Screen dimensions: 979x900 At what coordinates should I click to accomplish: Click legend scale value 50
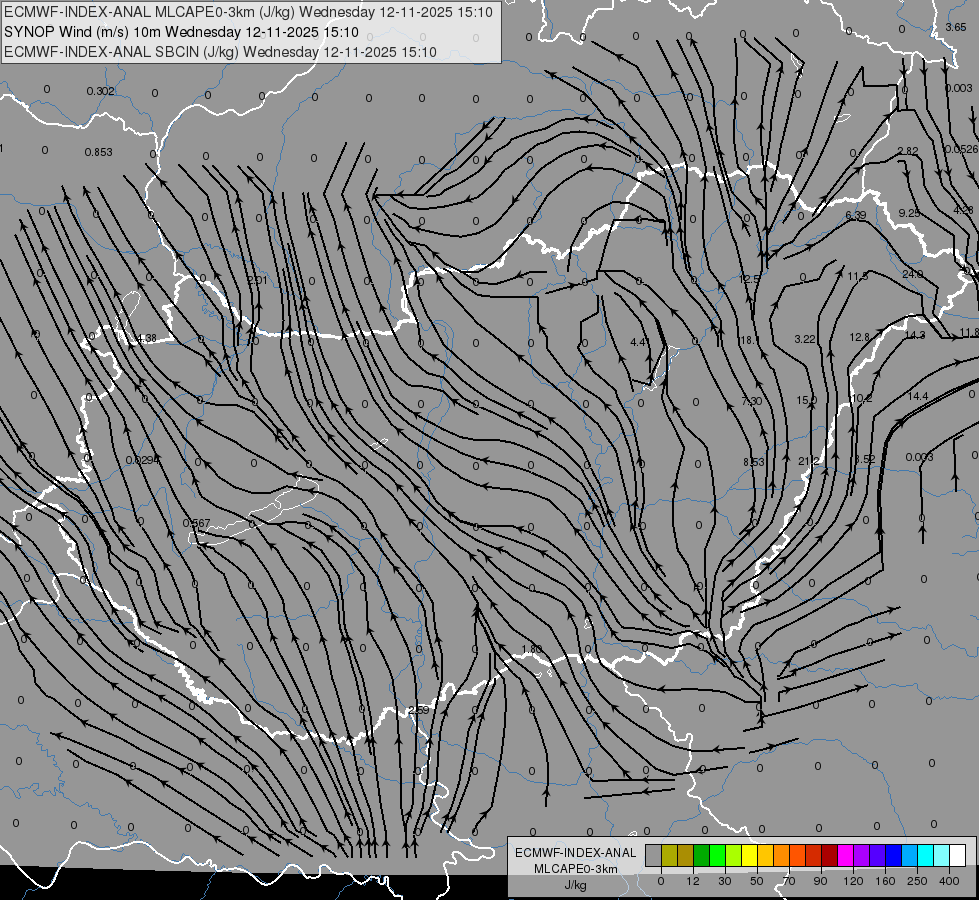click(757, 881)
